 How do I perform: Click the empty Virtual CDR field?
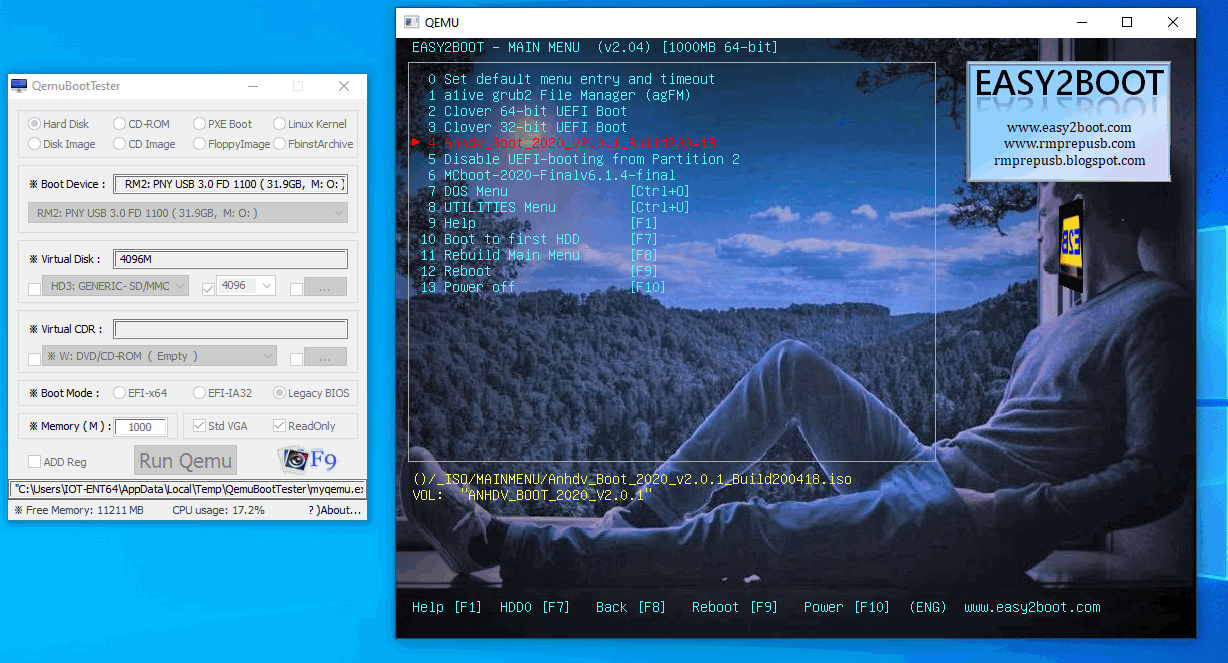click(230, 329)
